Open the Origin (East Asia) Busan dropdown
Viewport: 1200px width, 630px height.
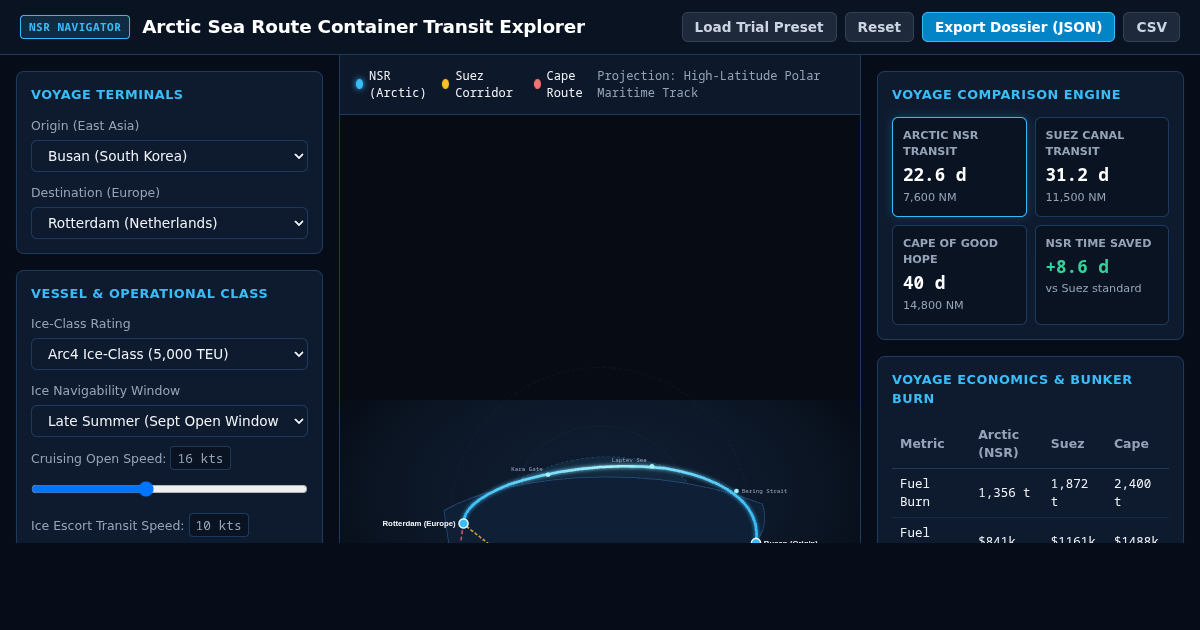click(x=169, y=156)
